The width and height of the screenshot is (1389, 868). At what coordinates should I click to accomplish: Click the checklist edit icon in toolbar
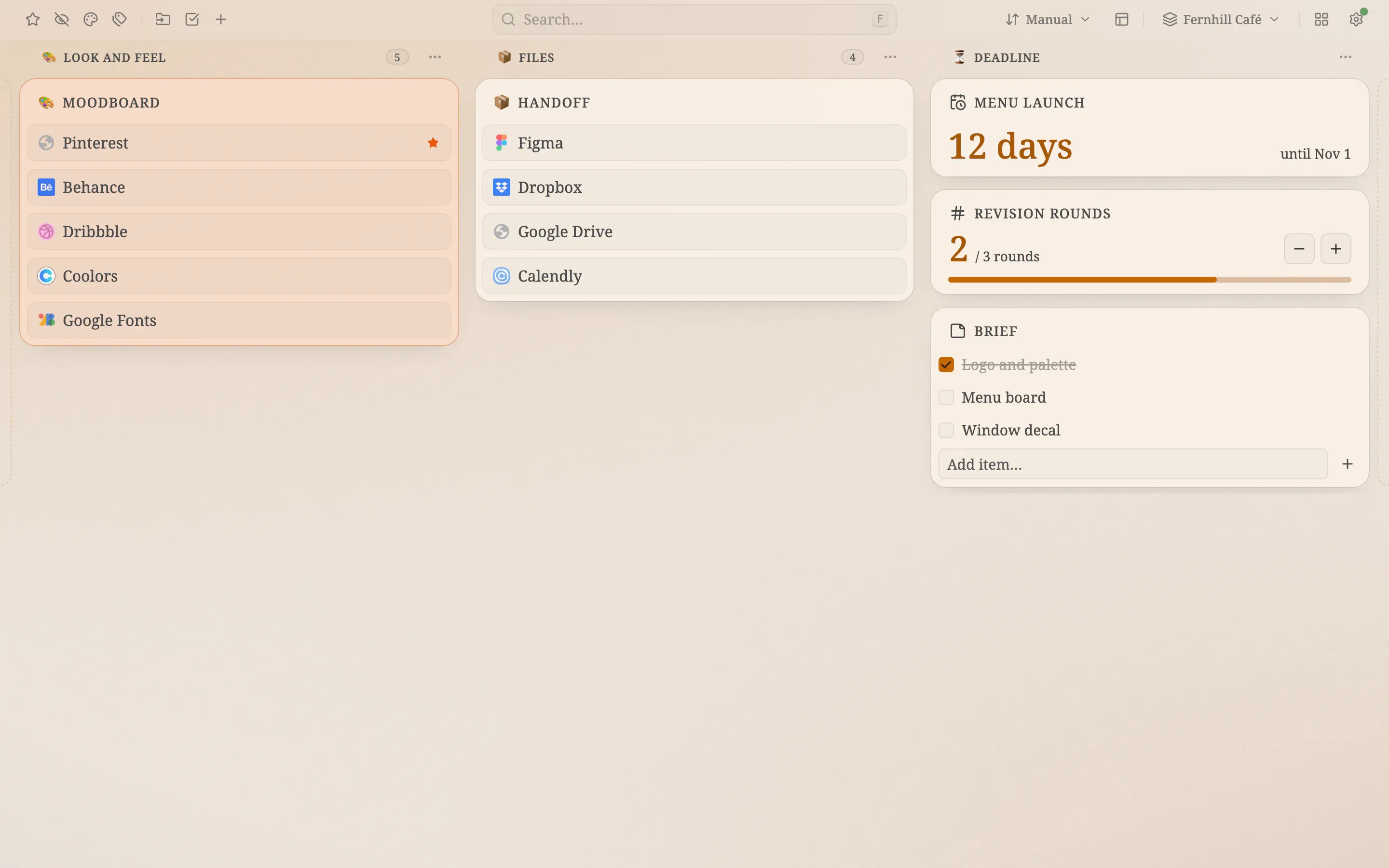coord(192,19)
